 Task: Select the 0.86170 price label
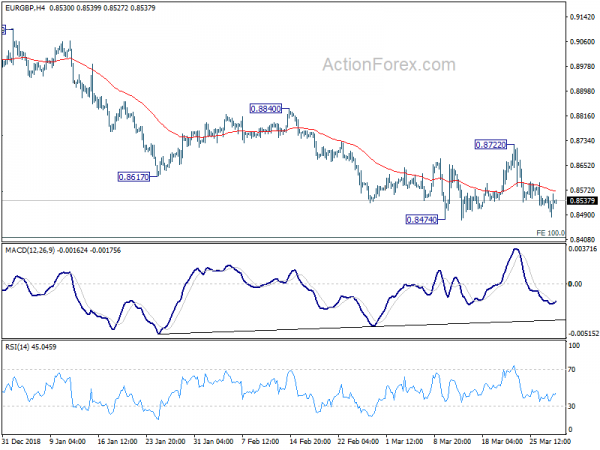click(x=134, y=177)
